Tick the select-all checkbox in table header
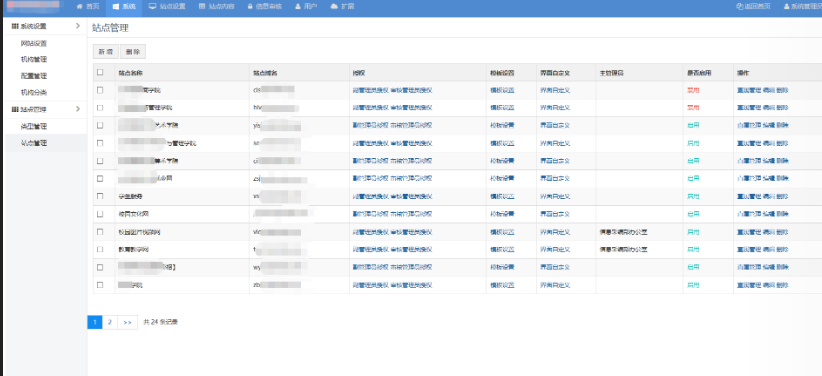This screenshot has width=822, height=376. 100,72
